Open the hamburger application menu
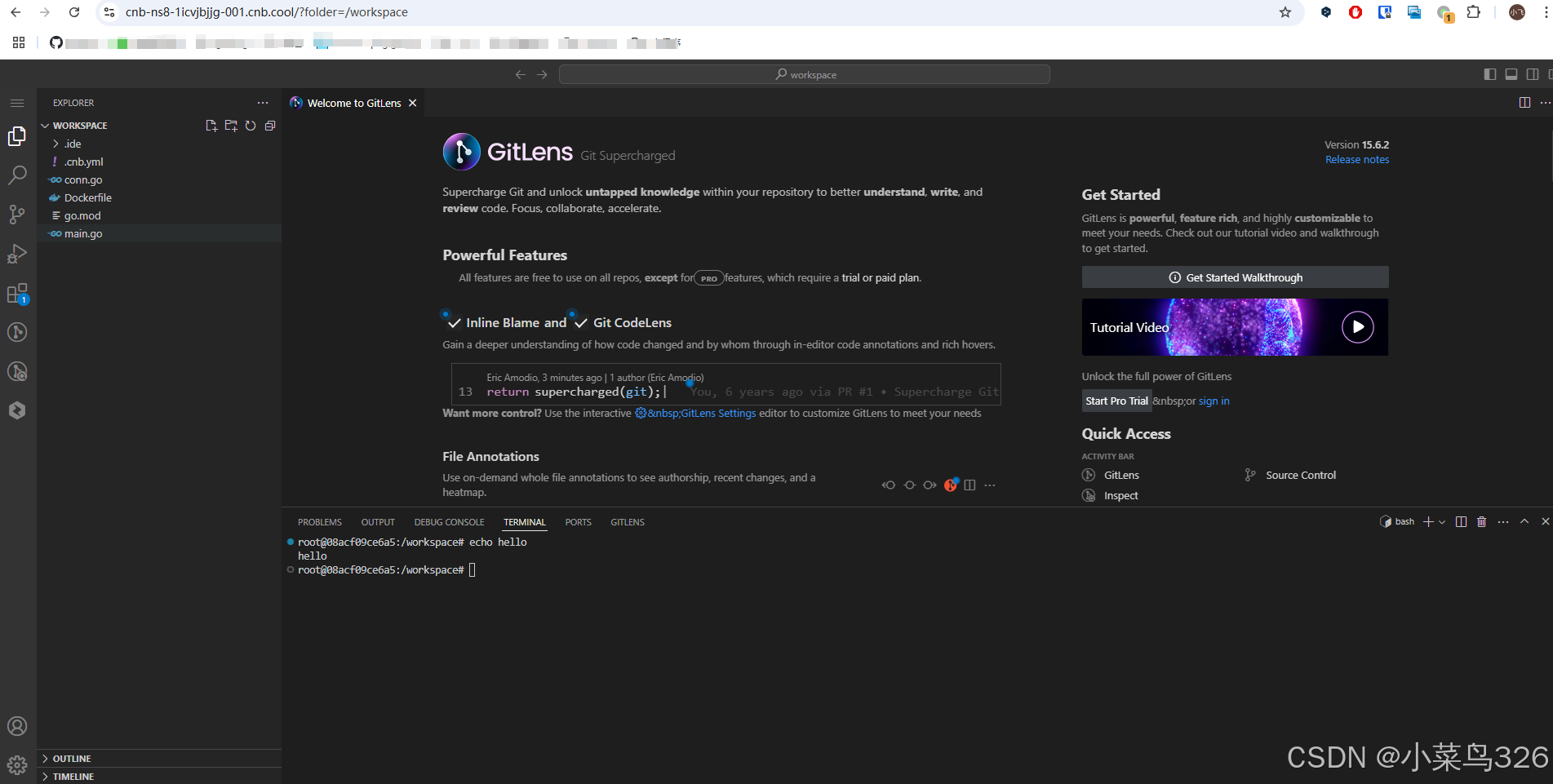The width and height of the screenshot is (1553, 784). pos(17,103)
